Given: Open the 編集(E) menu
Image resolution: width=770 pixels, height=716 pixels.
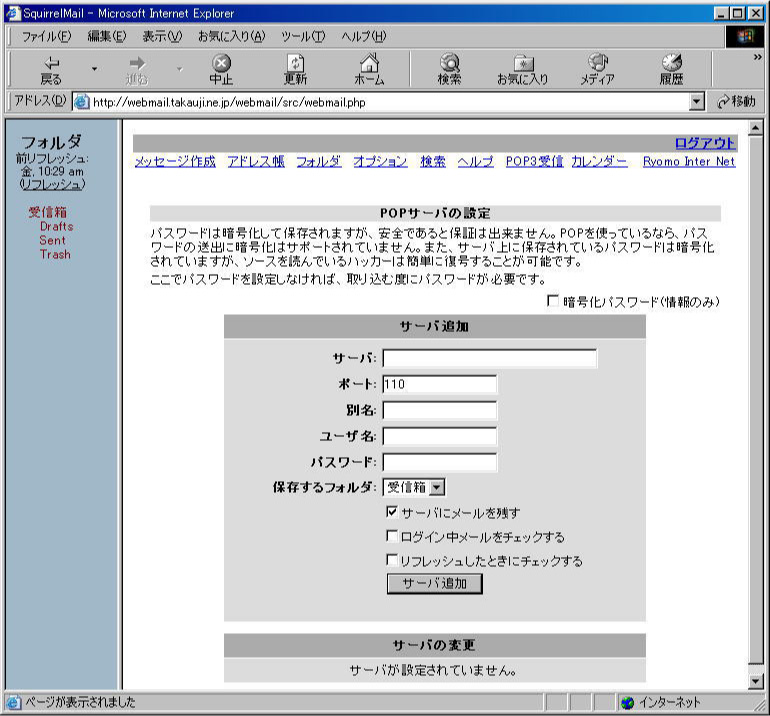Looking at the screenshot, I should (107, 36).
